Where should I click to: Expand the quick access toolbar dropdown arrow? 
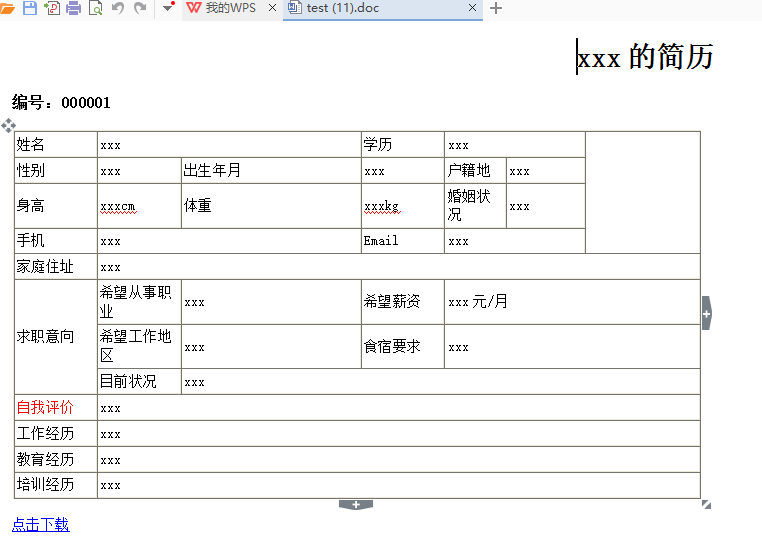(x=167, y=8)
